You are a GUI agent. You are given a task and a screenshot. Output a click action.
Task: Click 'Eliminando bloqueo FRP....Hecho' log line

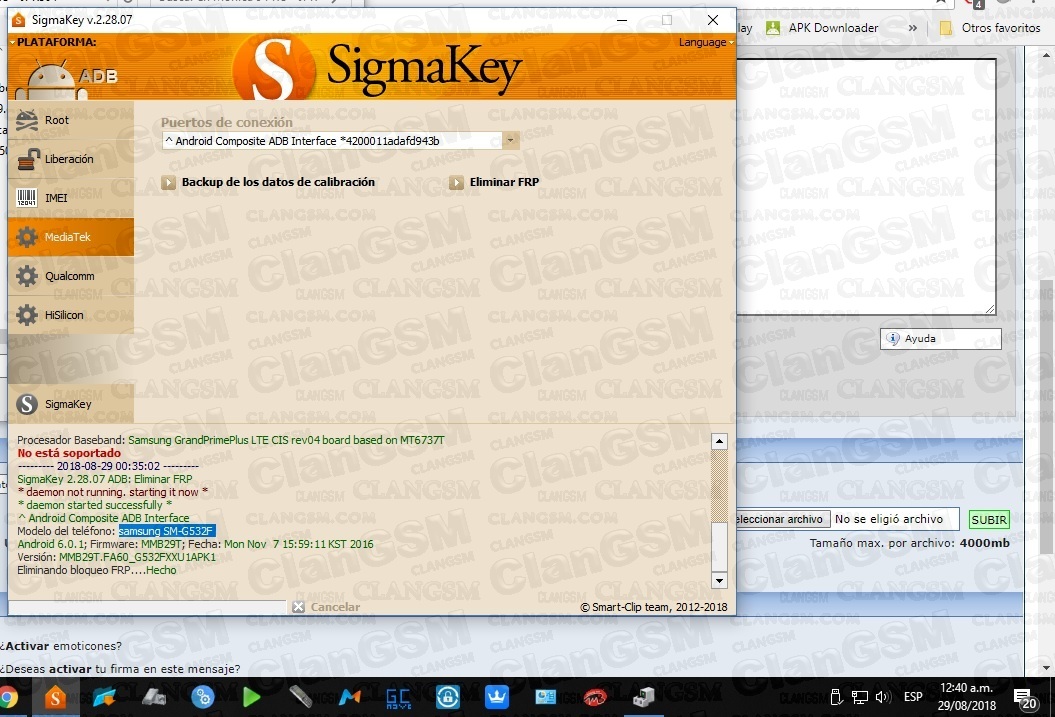pyautogui.click(x=97, y=570)
